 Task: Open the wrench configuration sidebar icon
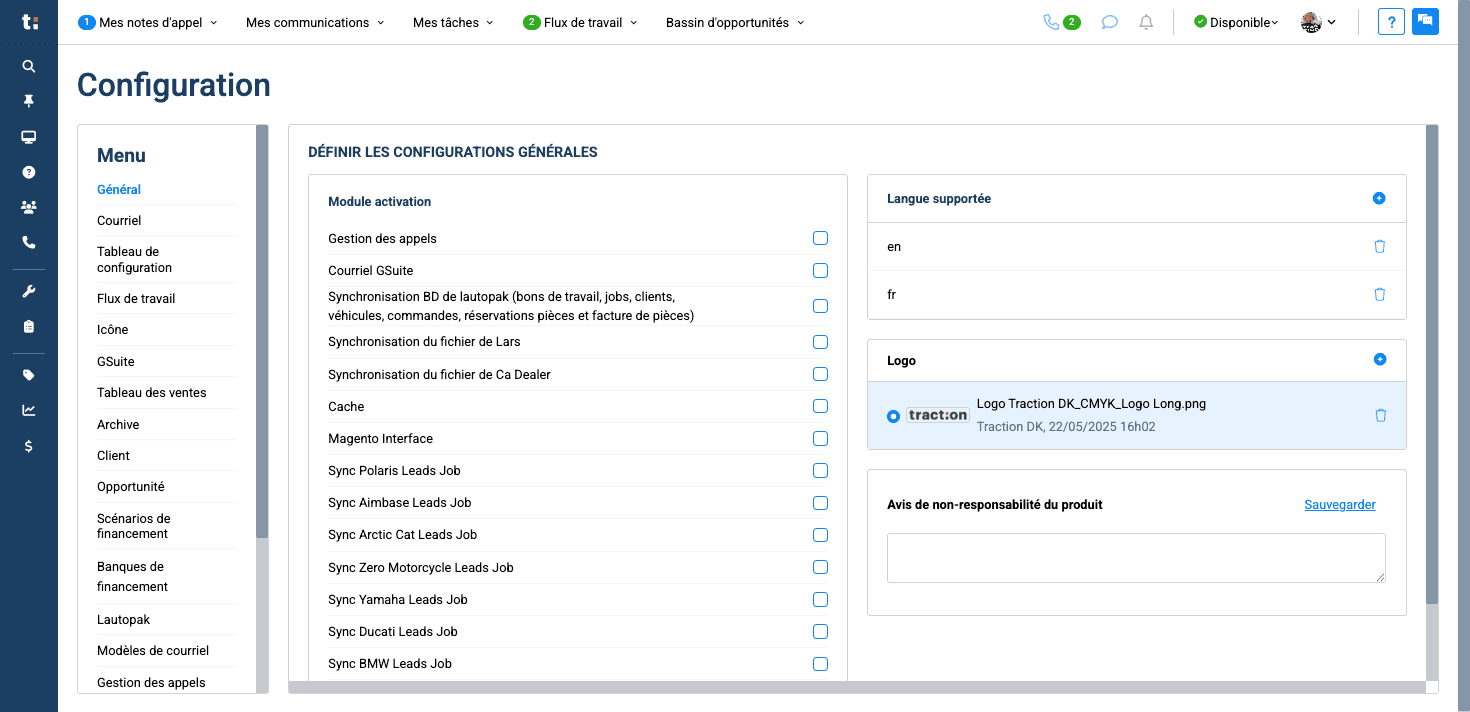coord(29,291)
